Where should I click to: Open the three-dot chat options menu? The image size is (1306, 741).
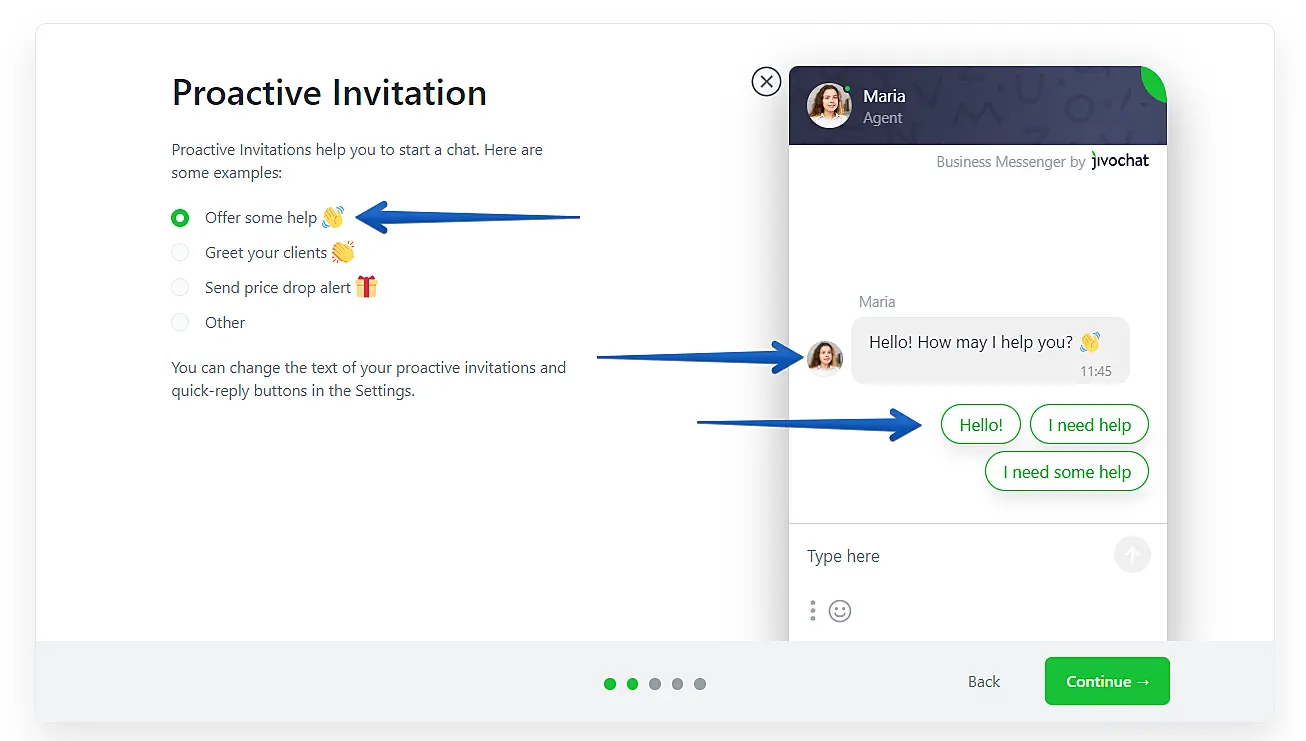(813, 610)
